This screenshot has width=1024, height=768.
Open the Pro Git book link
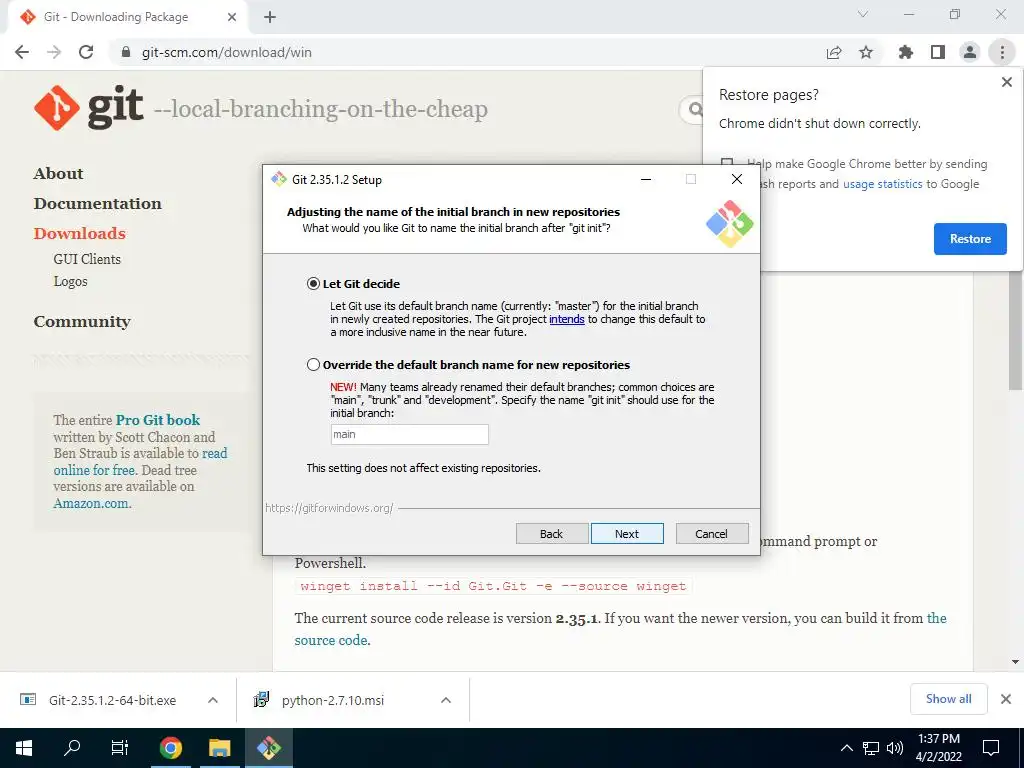(158, 420)
